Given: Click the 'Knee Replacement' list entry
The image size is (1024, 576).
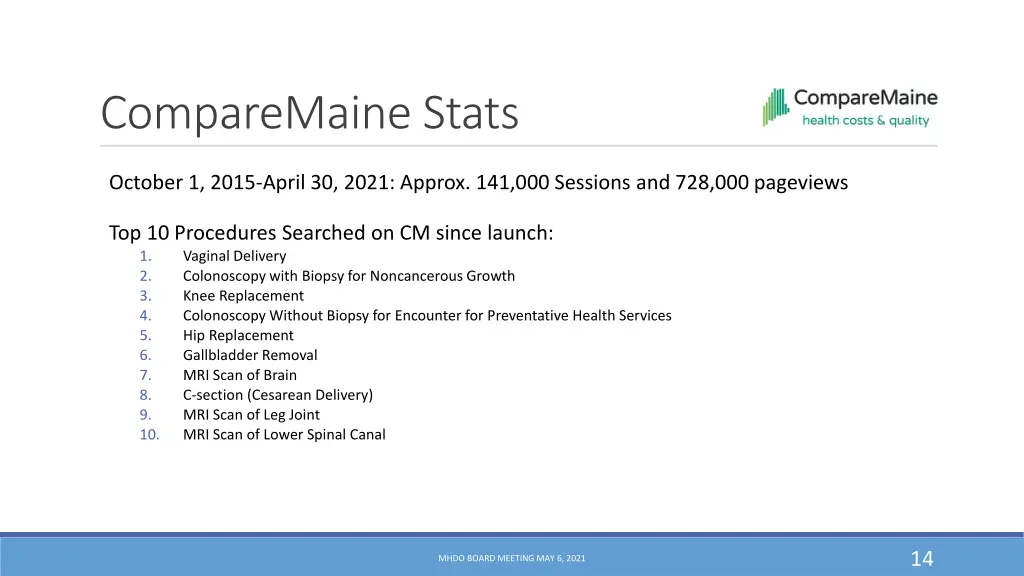Looking at the screenshot, I should click(x=243, y=296).
